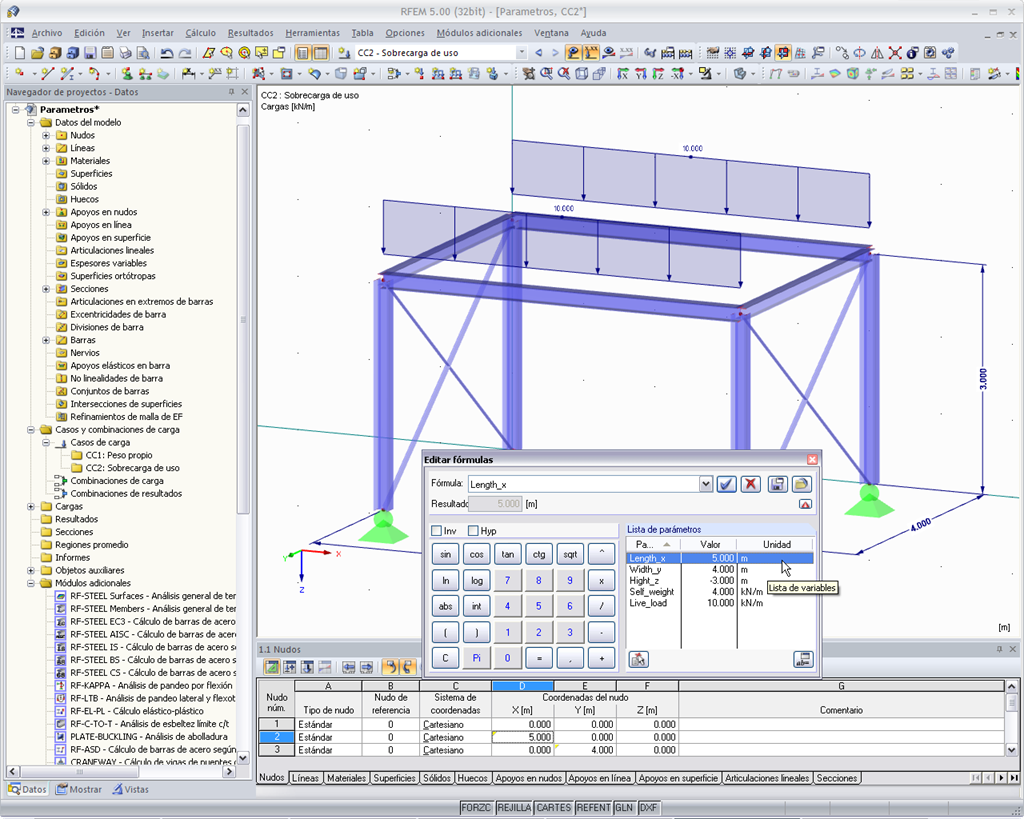The height and width of the screenshot is (819, 1024).
Task: Click the Pi button on the calculator
Action: point(477,657)
